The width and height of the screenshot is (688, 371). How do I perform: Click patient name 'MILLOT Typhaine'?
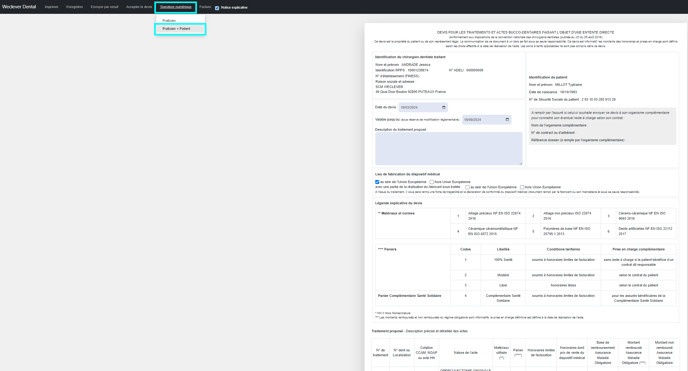point(568,85)
